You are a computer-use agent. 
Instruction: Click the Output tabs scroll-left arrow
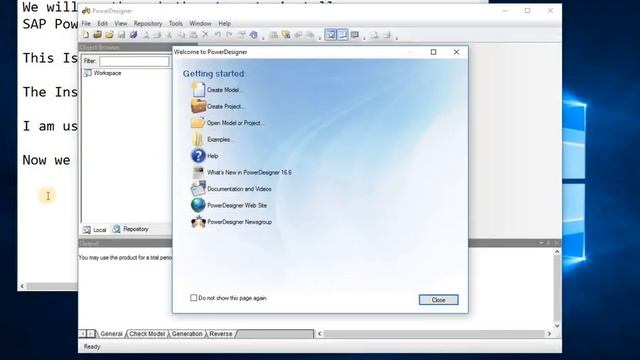(x=83, y=334)
